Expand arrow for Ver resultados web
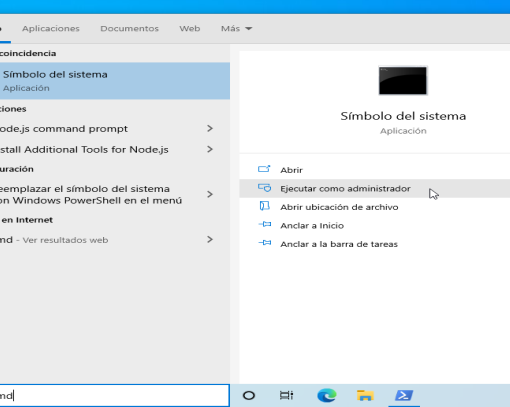The width and height of the screenshot is (510, 407). coord(210,239)
